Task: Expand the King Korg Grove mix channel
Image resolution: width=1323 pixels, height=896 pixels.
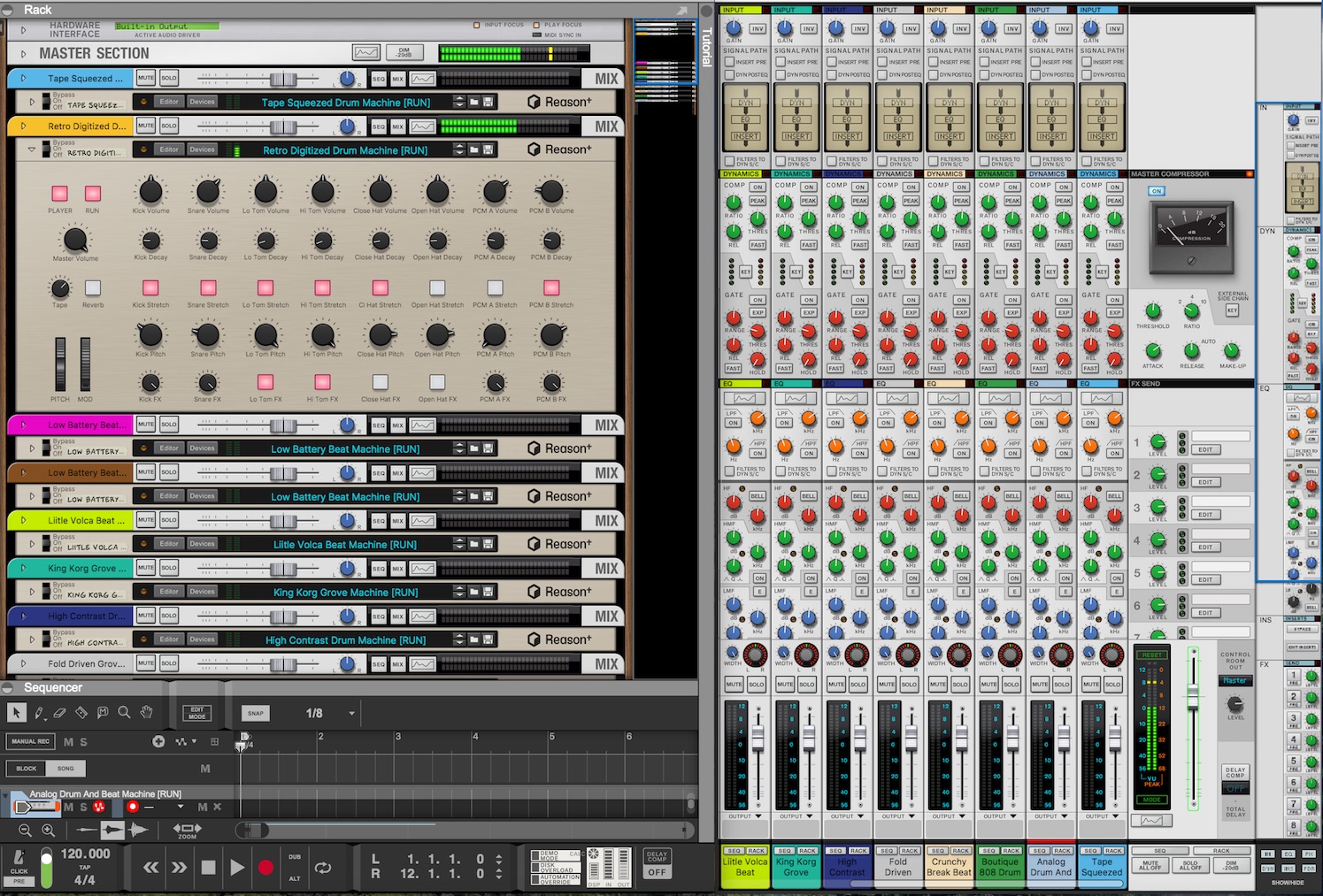Action: [24, 568]
